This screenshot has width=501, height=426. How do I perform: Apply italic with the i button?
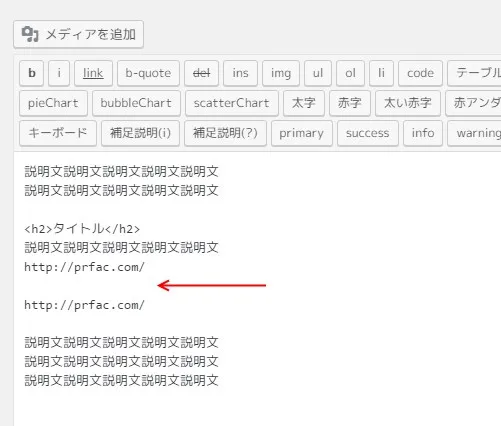pos(59,73)
